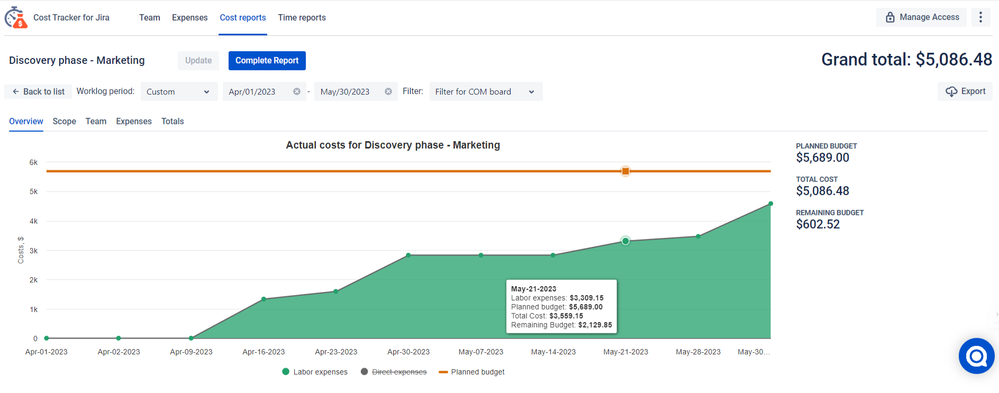Click the May-28-2023 data point

(x=698, y=236)
